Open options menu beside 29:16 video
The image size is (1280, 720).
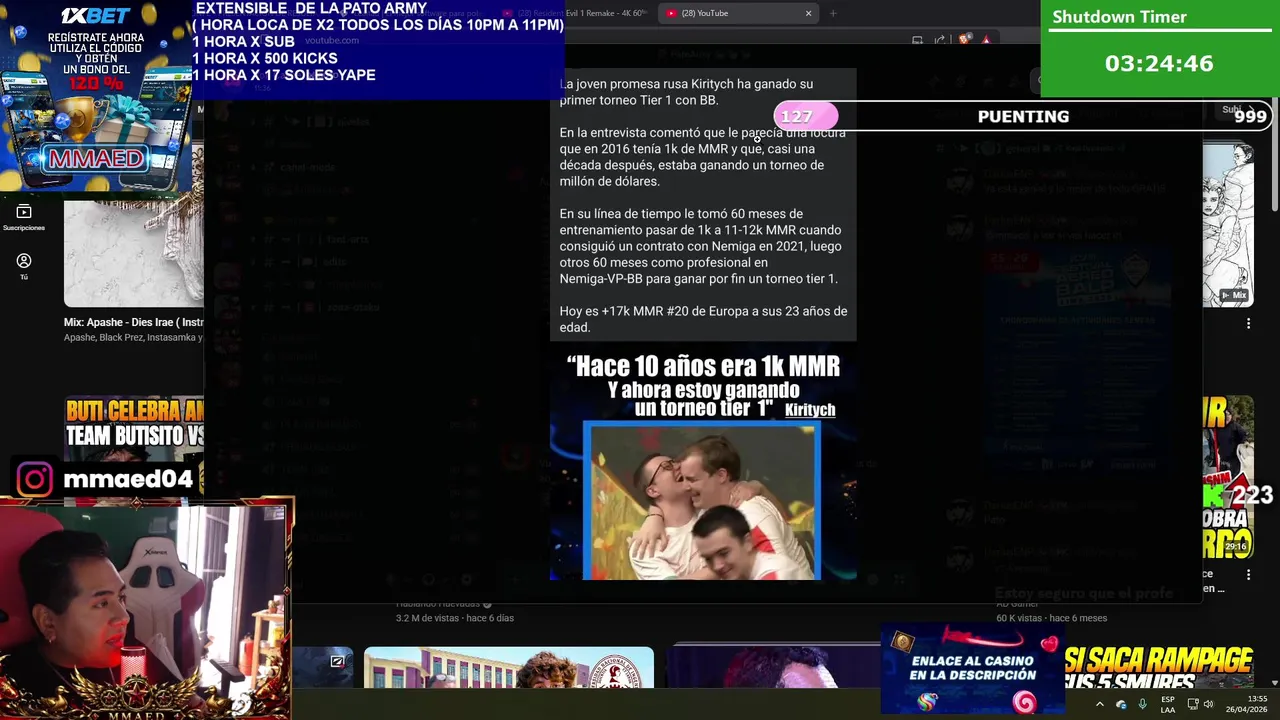point(1248,575)
